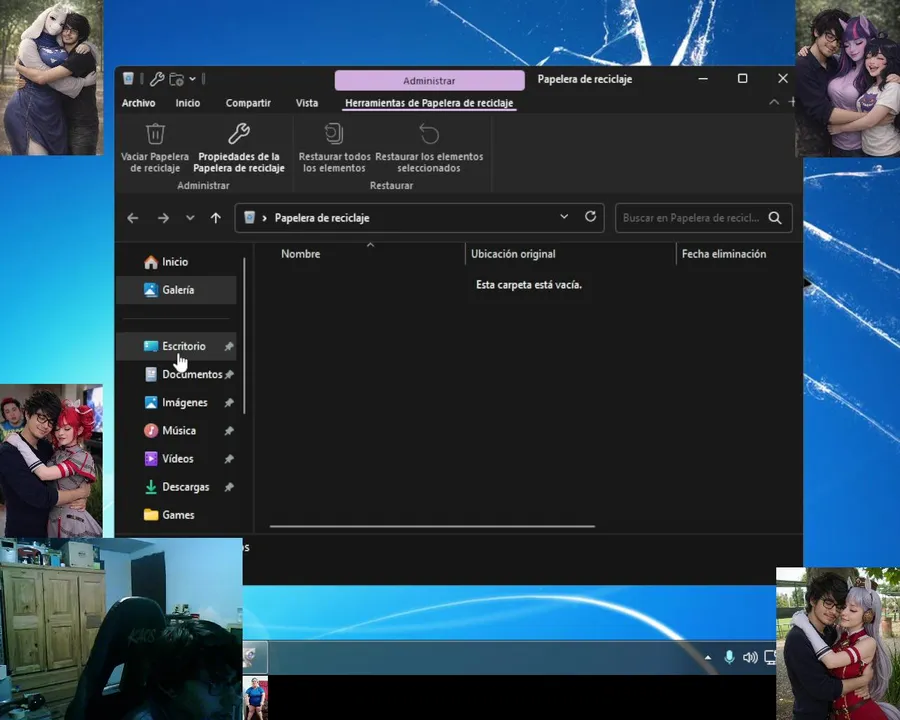The width and height of the screenshot is (900, 720).
Task: Click the wrench properties quick access icon
Action: 157,79
